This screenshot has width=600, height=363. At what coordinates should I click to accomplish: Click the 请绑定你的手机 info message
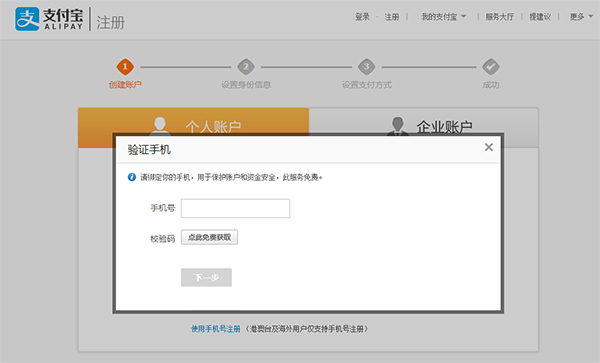pyautogui.click(x=232, y=177)
